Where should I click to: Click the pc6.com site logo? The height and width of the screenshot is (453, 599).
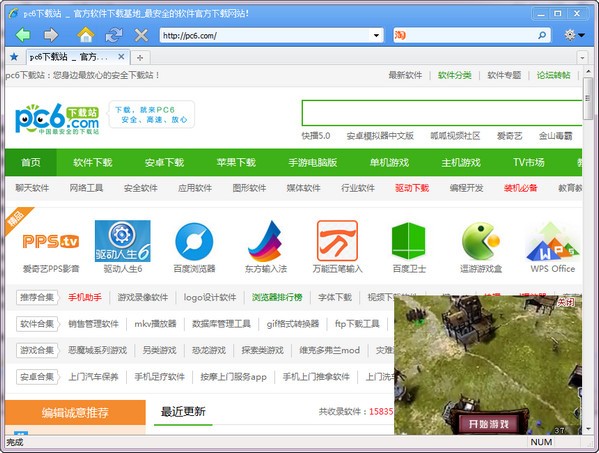click(x=57, y=119)
